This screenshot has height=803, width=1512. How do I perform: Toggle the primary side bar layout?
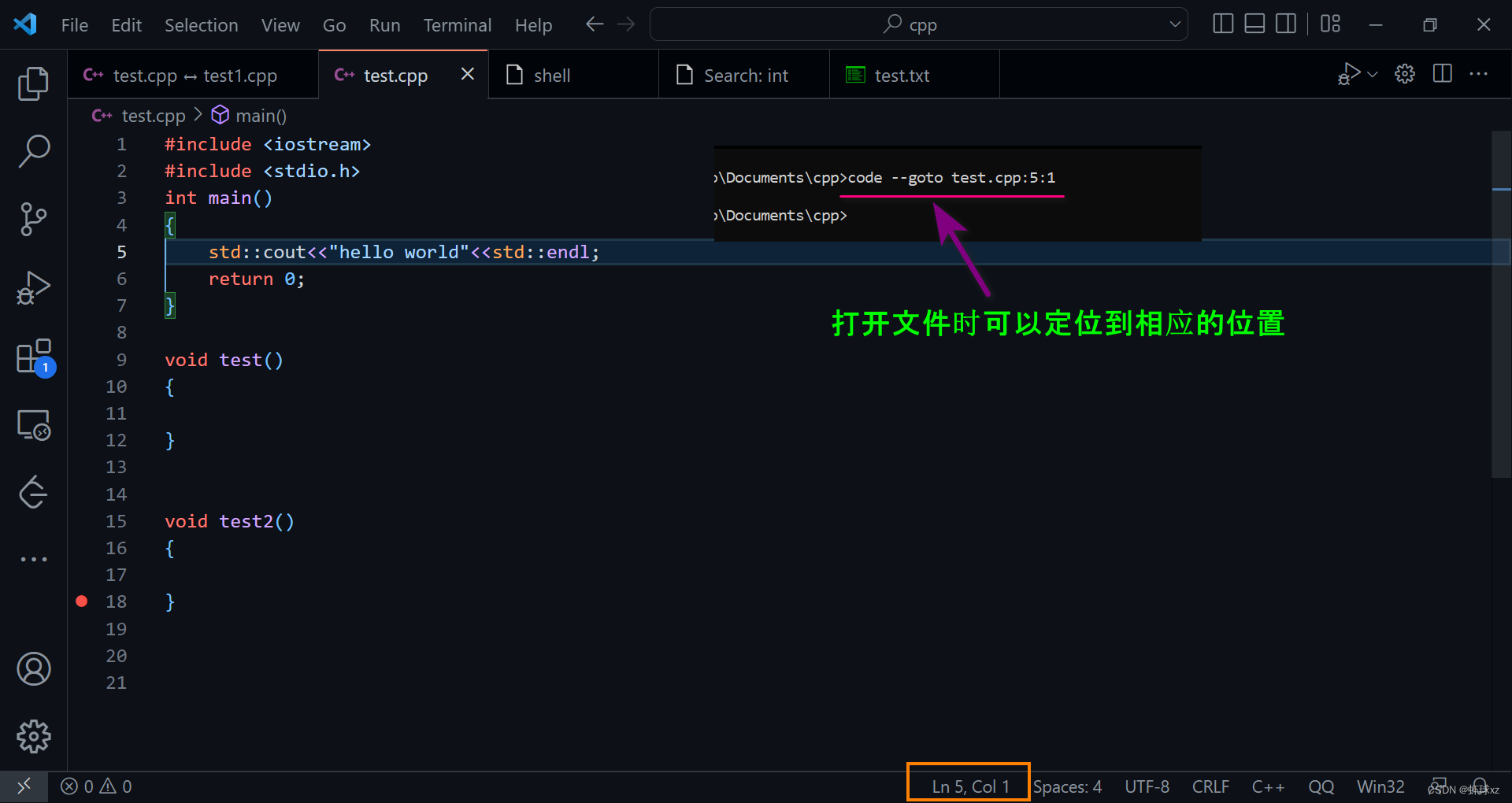click(x=1223, y=24)
